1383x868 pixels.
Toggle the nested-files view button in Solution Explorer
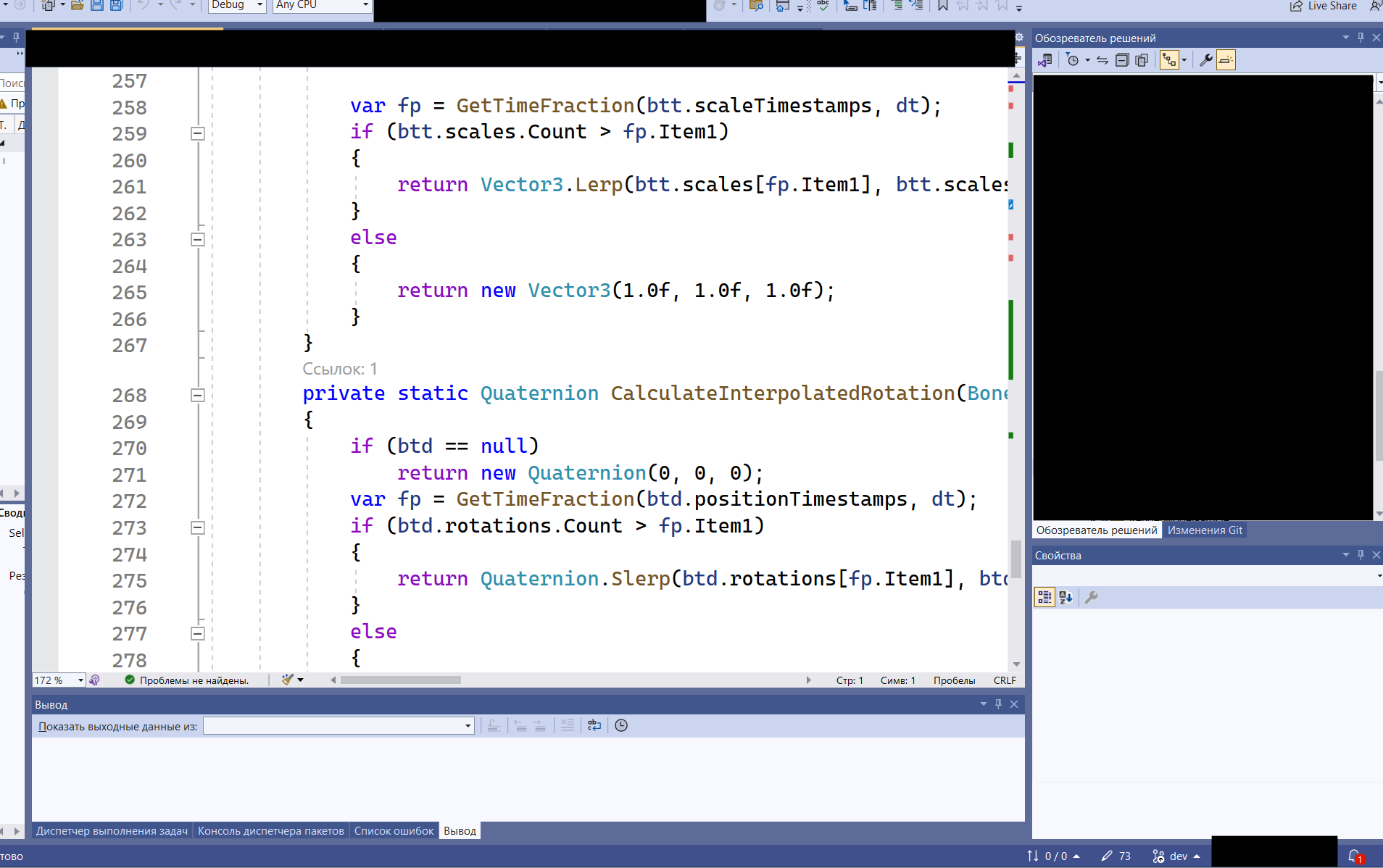click(1169, 60)
